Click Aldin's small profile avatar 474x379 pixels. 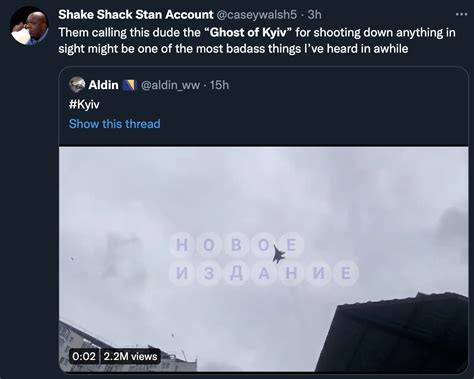[x=77, y=85]
